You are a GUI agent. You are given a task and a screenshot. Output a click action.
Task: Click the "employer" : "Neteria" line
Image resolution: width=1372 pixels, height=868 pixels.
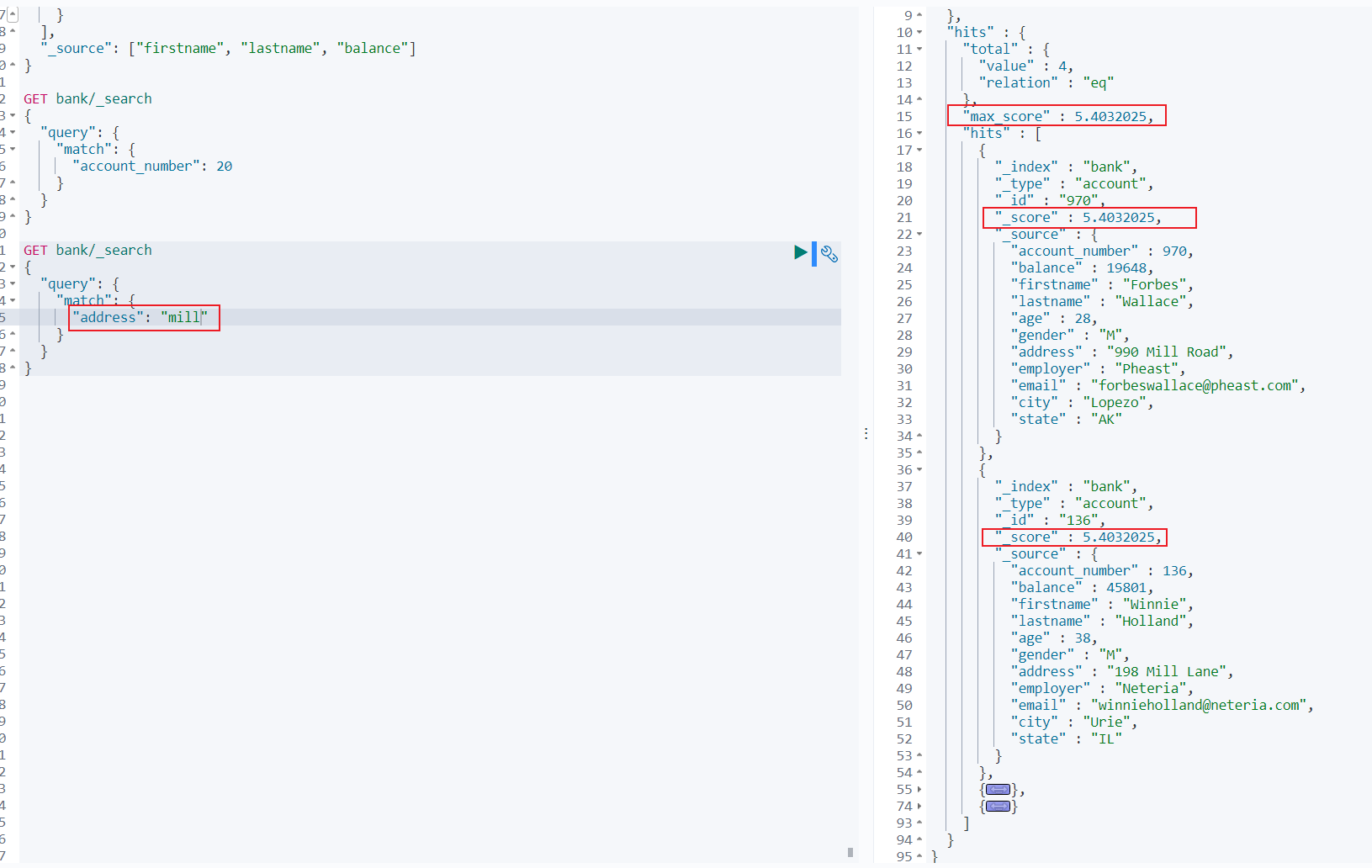[x=1102, y=688]
